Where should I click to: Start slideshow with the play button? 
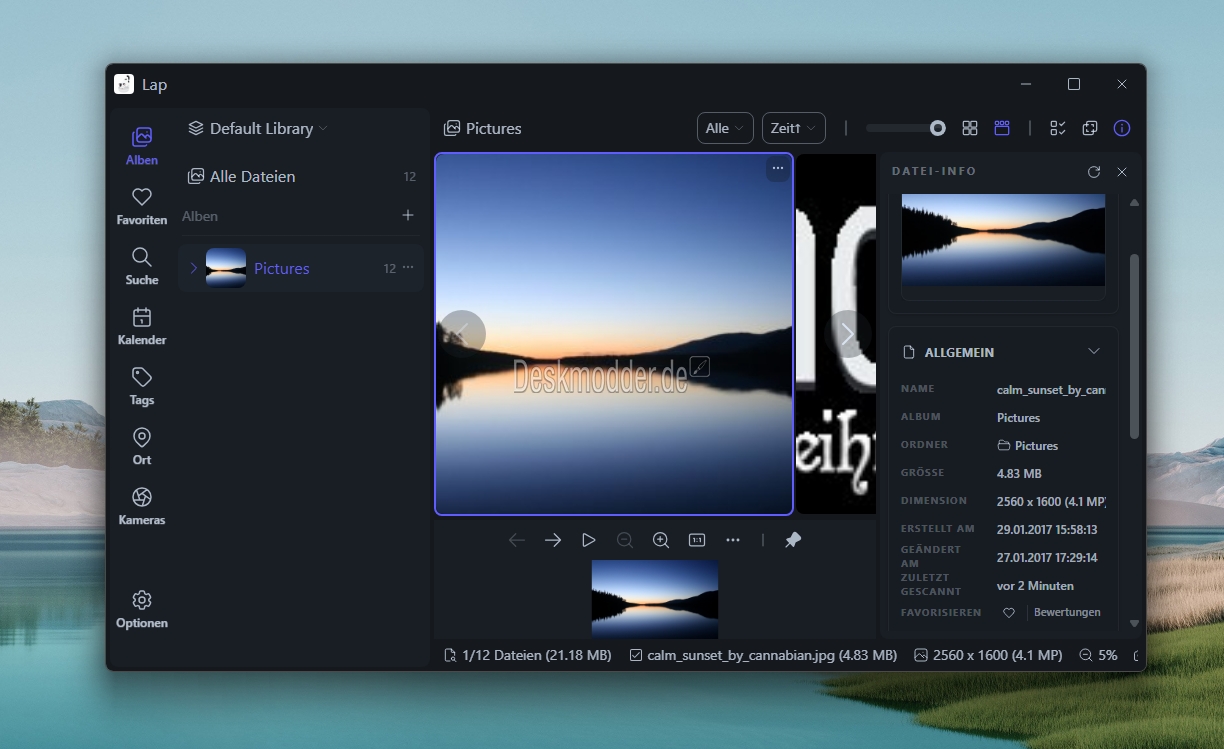tap(589, 540)
